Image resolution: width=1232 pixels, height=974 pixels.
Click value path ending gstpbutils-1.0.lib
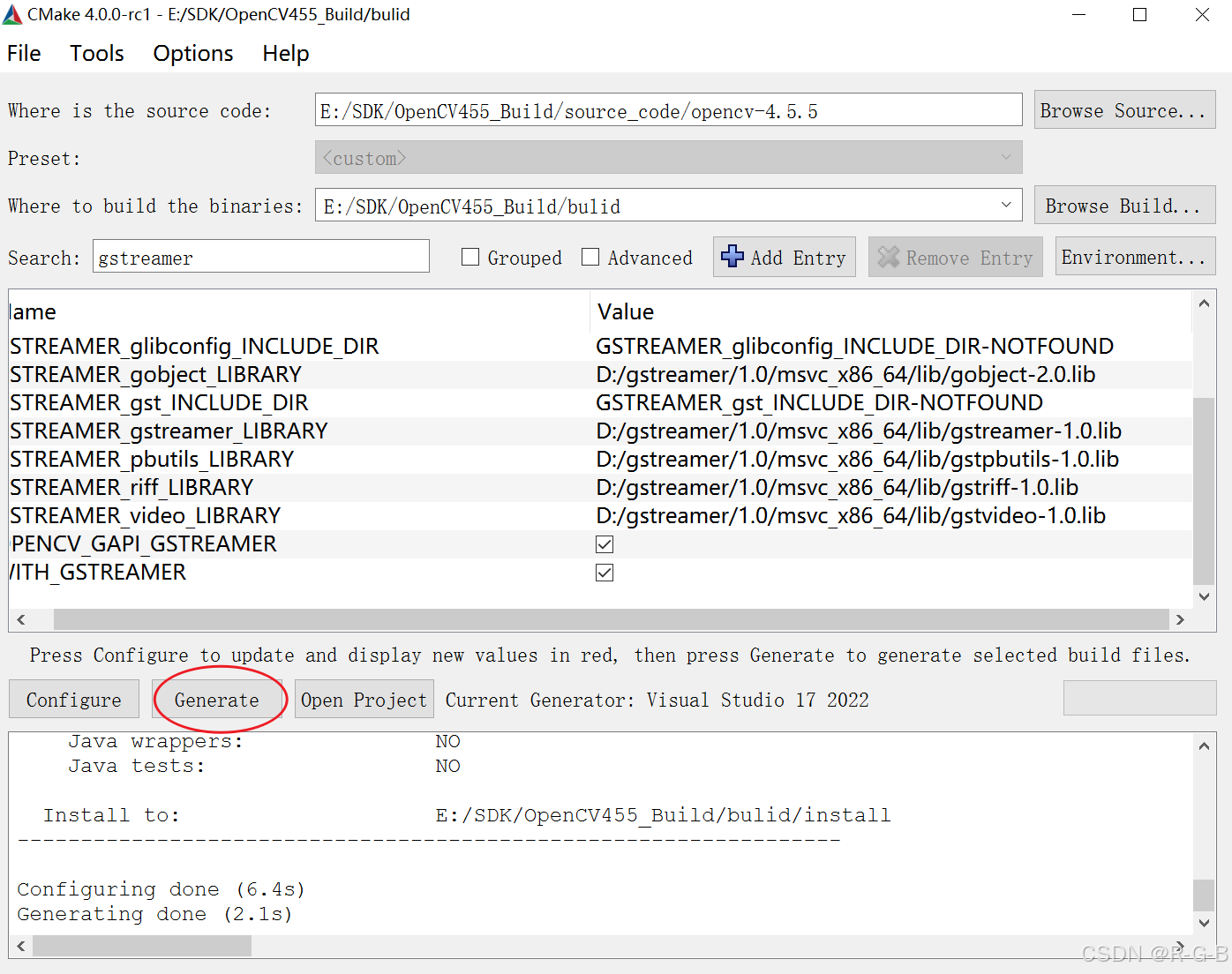(x=858, y=459)
